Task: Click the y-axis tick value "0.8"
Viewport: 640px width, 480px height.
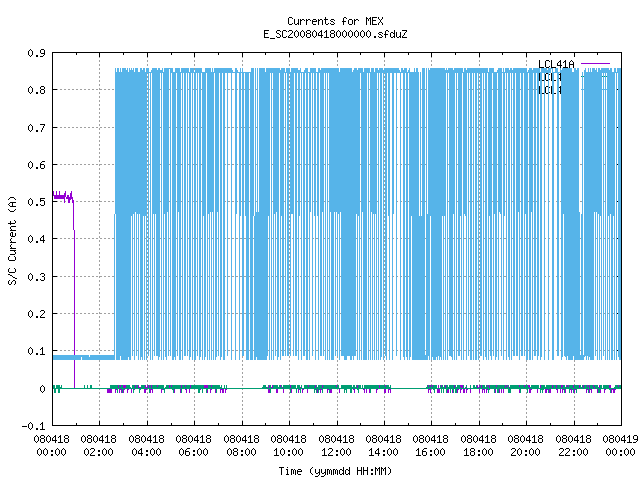Action: point(36,90)
